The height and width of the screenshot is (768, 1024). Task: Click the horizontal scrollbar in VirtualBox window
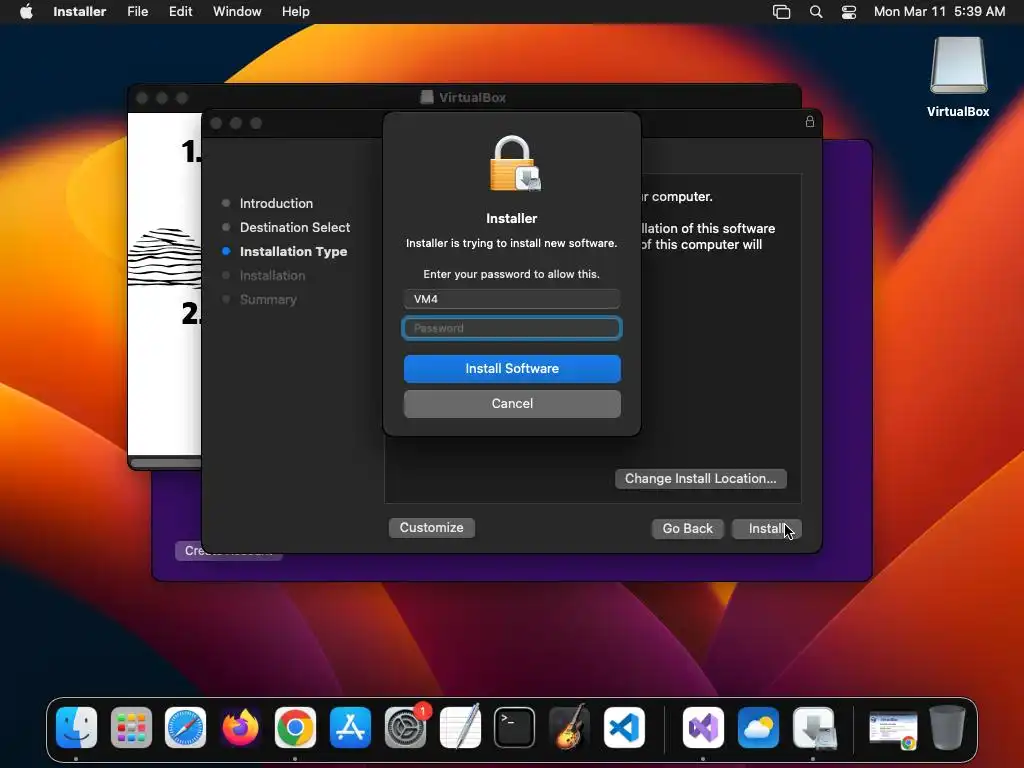coord(165,463)
